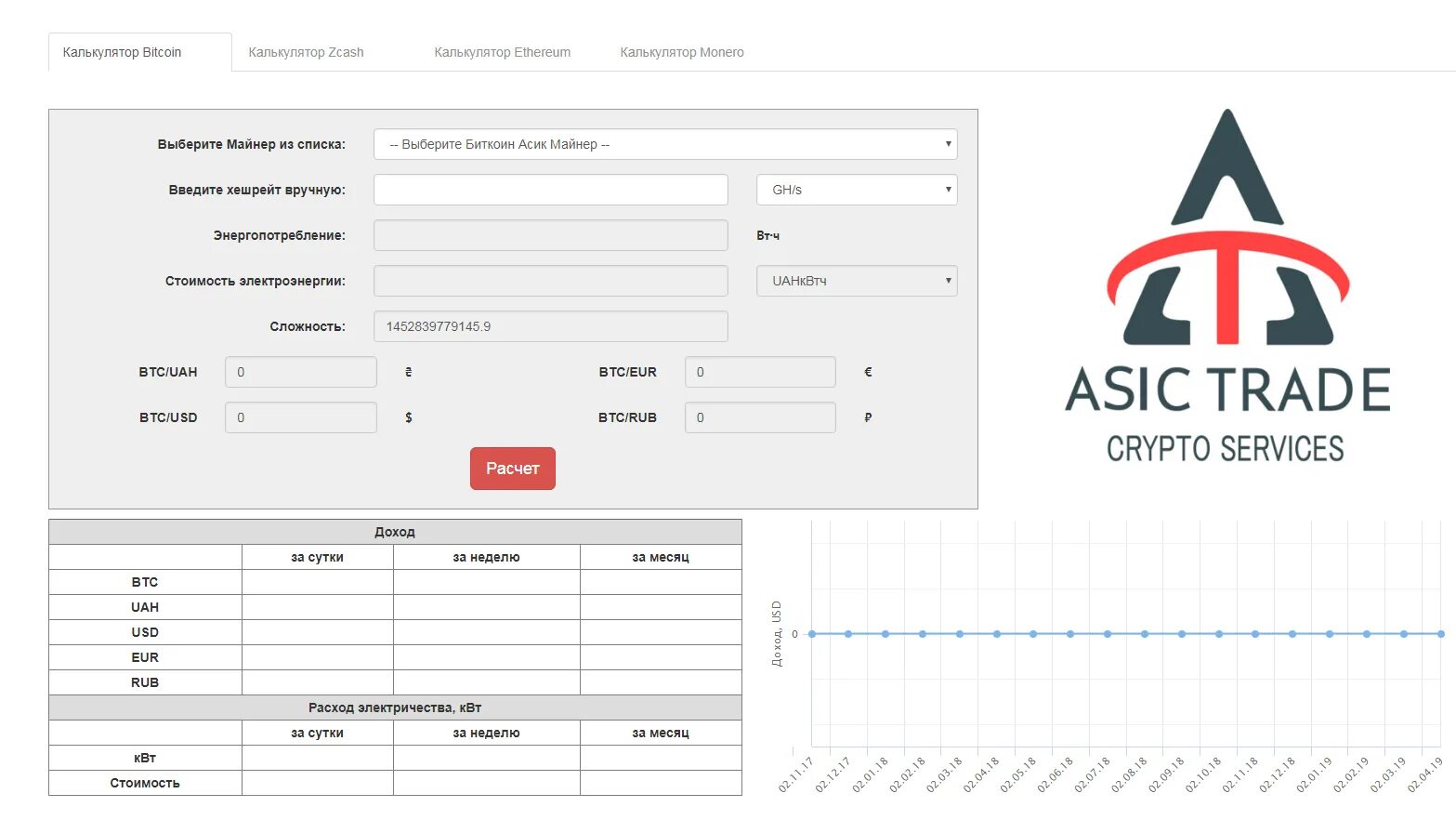This screenshot has height=820, width=1456.
Task: Click the EUR row label in income table
Action: (x=145, y=657)
